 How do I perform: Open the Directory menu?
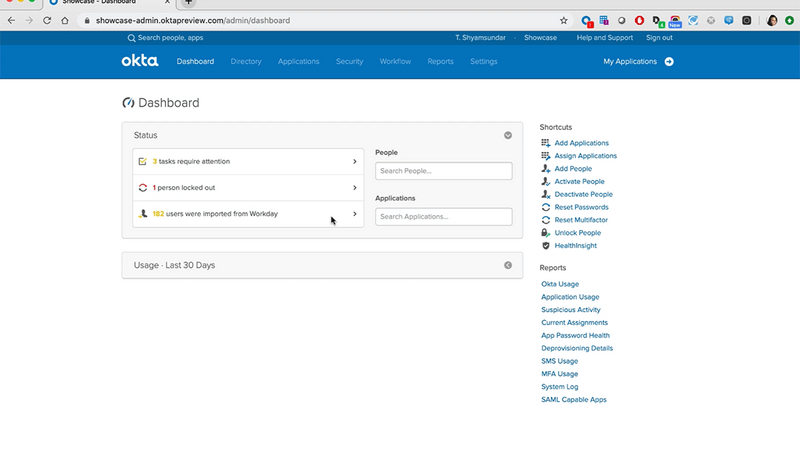[245, 61]
